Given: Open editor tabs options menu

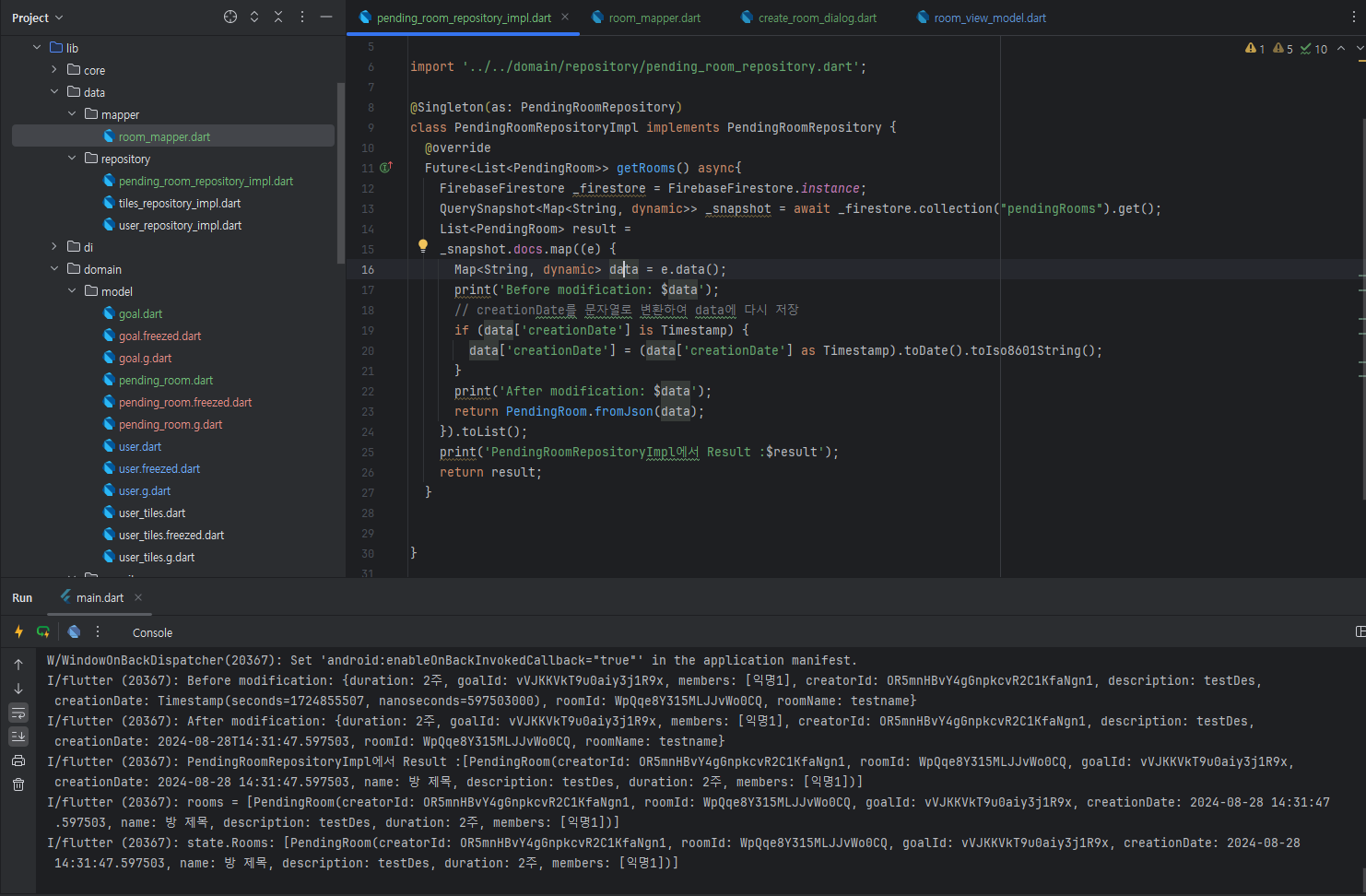Looking at the screenshot, I should click(1353, 17).
